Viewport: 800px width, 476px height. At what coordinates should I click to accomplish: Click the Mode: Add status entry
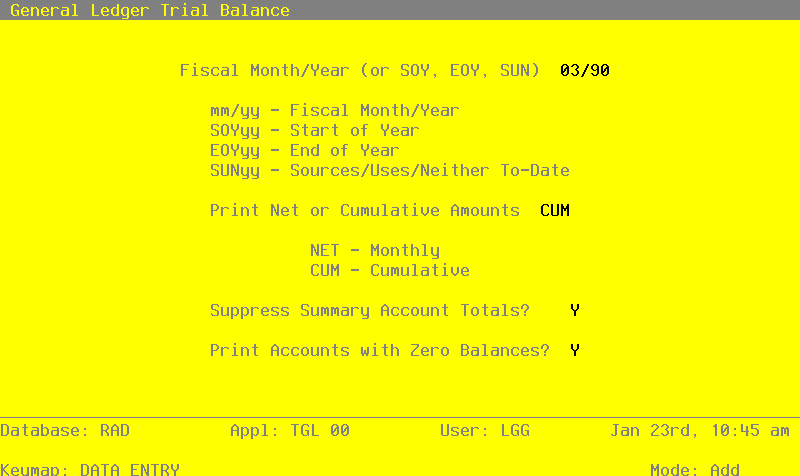[x=695, y=469]
